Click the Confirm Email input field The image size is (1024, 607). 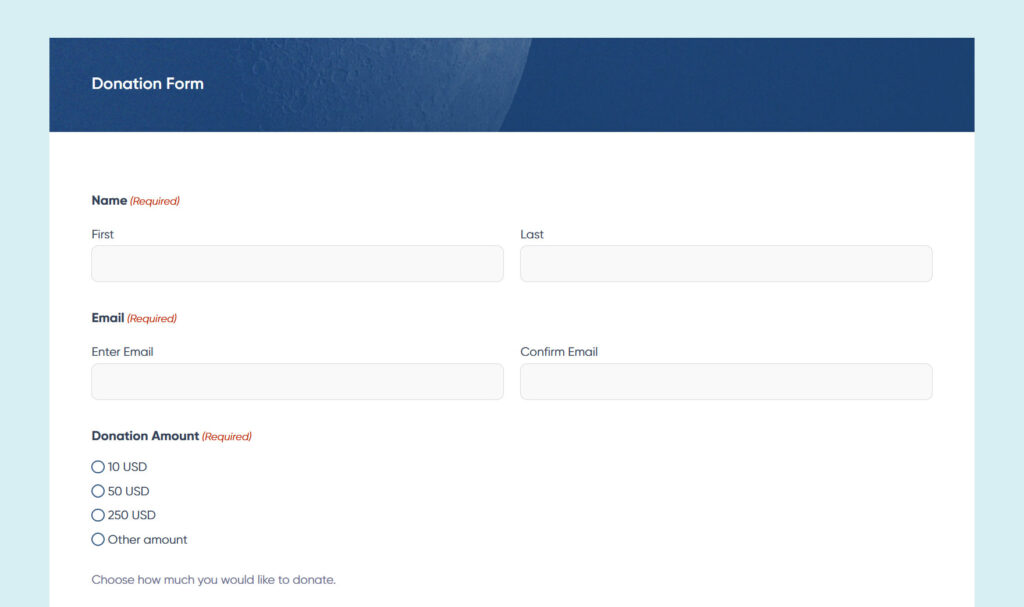[x=725, y=381]
